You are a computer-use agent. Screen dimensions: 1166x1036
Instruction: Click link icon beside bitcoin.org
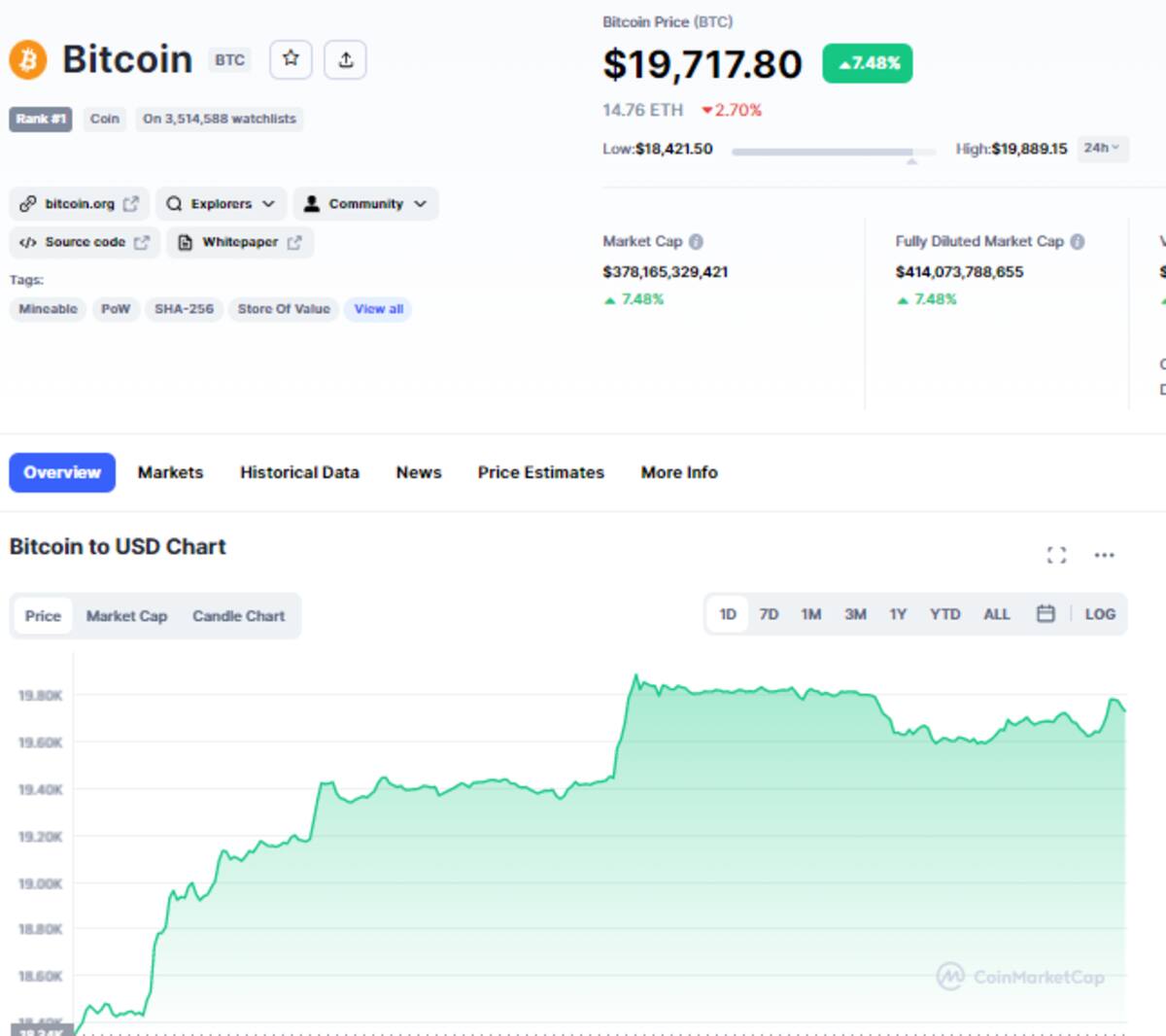pos(27,203)
